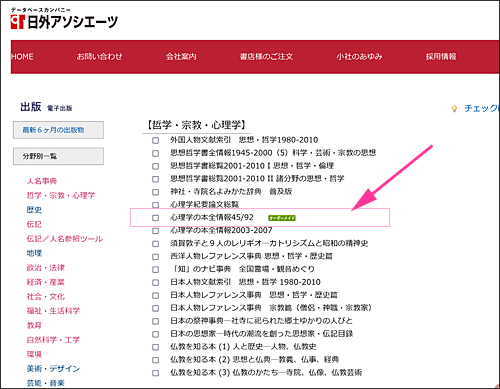Click the 出版 section heading
The width and height of the screenshot is (500, 389).
pos(31,107)
